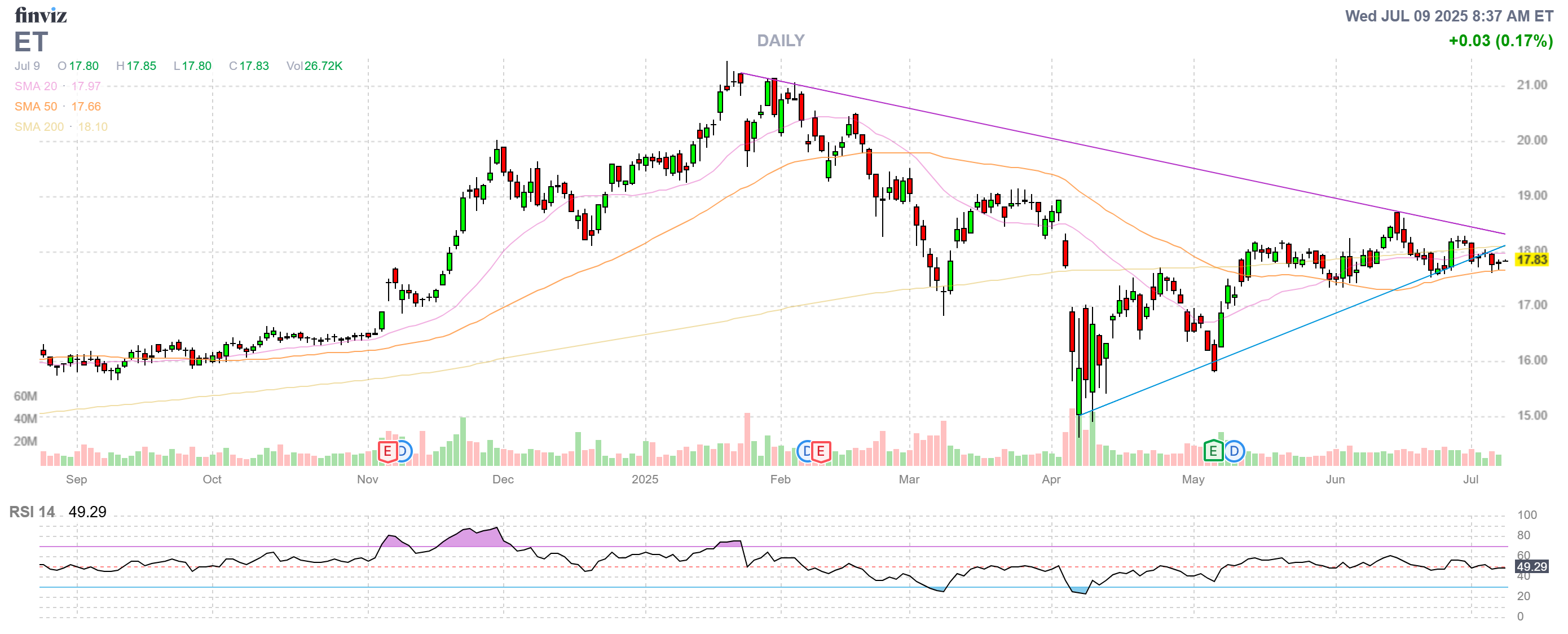The image size is (1568, 634).
Task: Open the RSI 14 indicator settings
Action: click(x=32, y=512)
